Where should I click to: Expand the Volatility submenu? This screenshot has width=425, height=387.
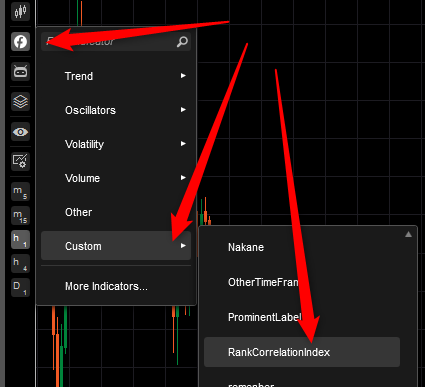(x=116, y=144)
